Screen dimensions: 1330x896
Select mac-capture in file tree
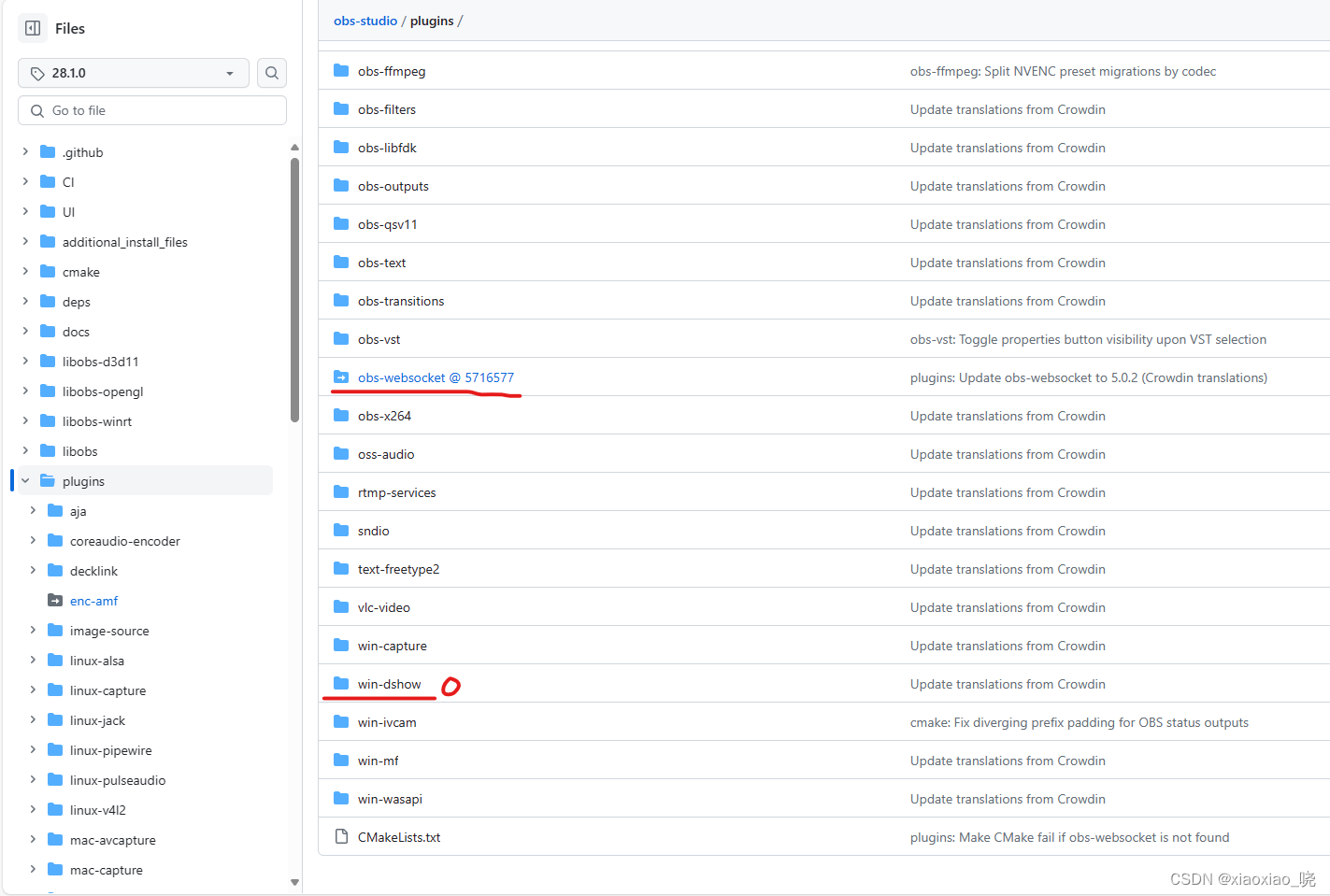coord(107,870)
